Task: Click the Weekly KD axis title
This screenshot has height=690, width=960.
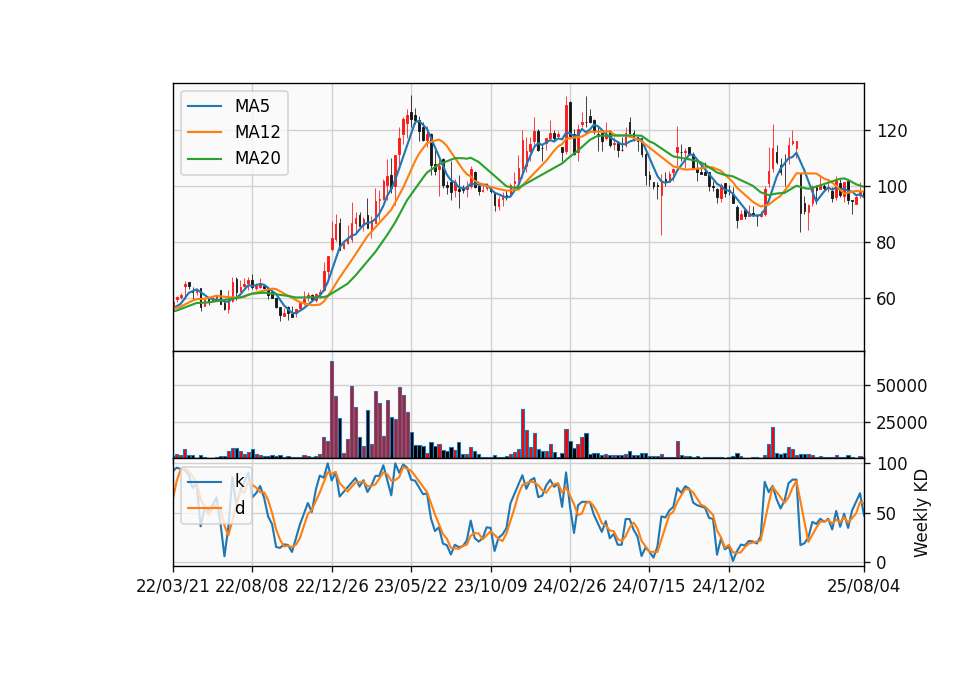Action: 921,513
